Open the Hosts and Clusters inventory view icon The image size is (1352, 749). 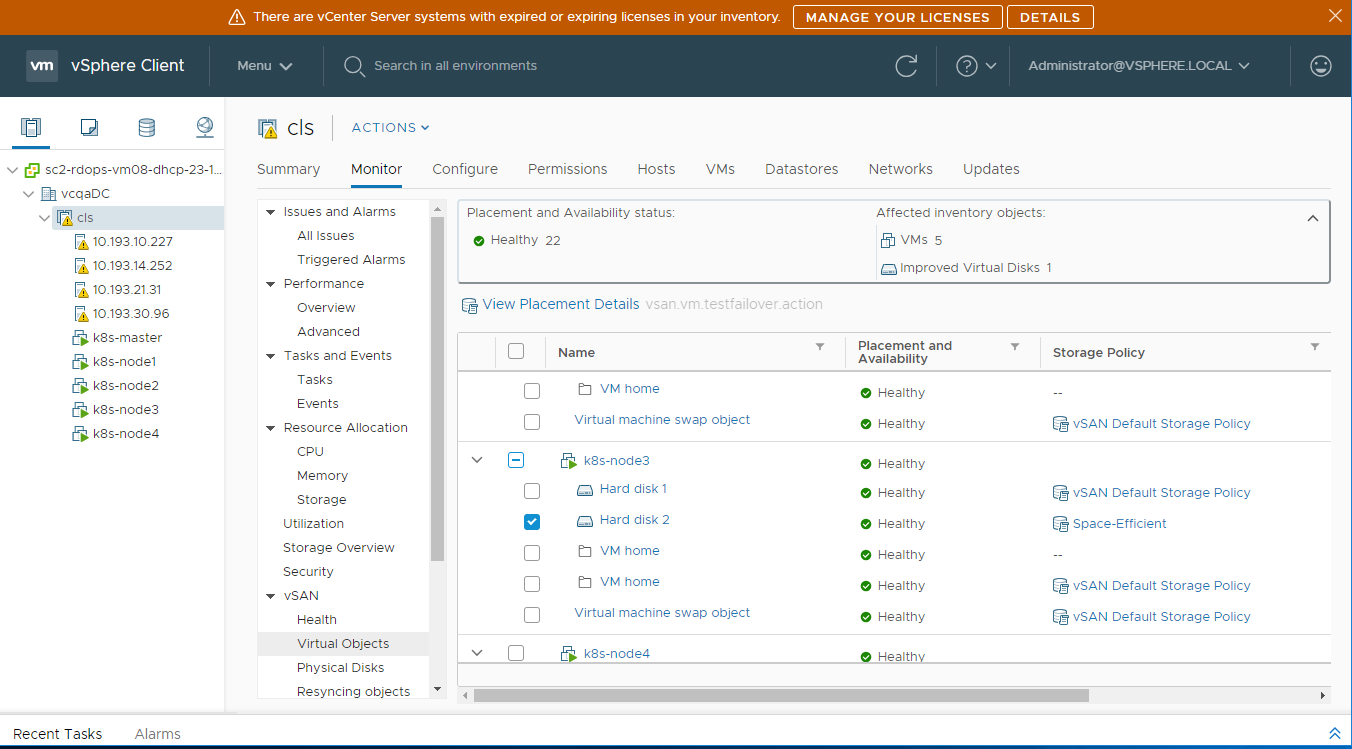(x=32, y=127)
